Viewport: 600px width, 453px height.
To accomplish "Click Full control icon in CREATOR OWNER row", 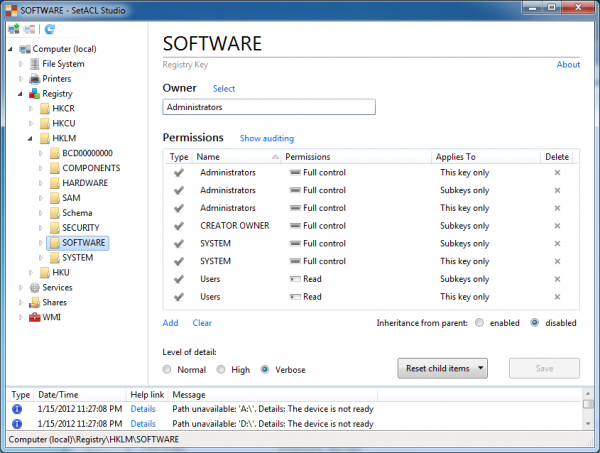I will [x=295, y=226].
